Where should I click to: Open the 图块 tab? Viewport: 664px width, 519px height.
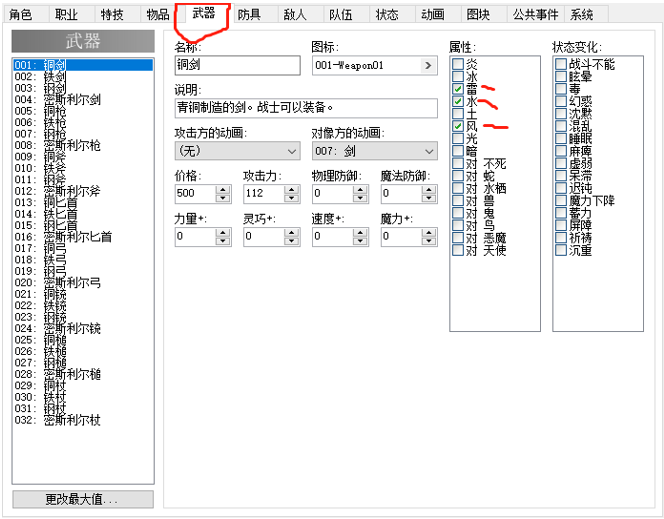pyautogui.click(x=478, y=14)
